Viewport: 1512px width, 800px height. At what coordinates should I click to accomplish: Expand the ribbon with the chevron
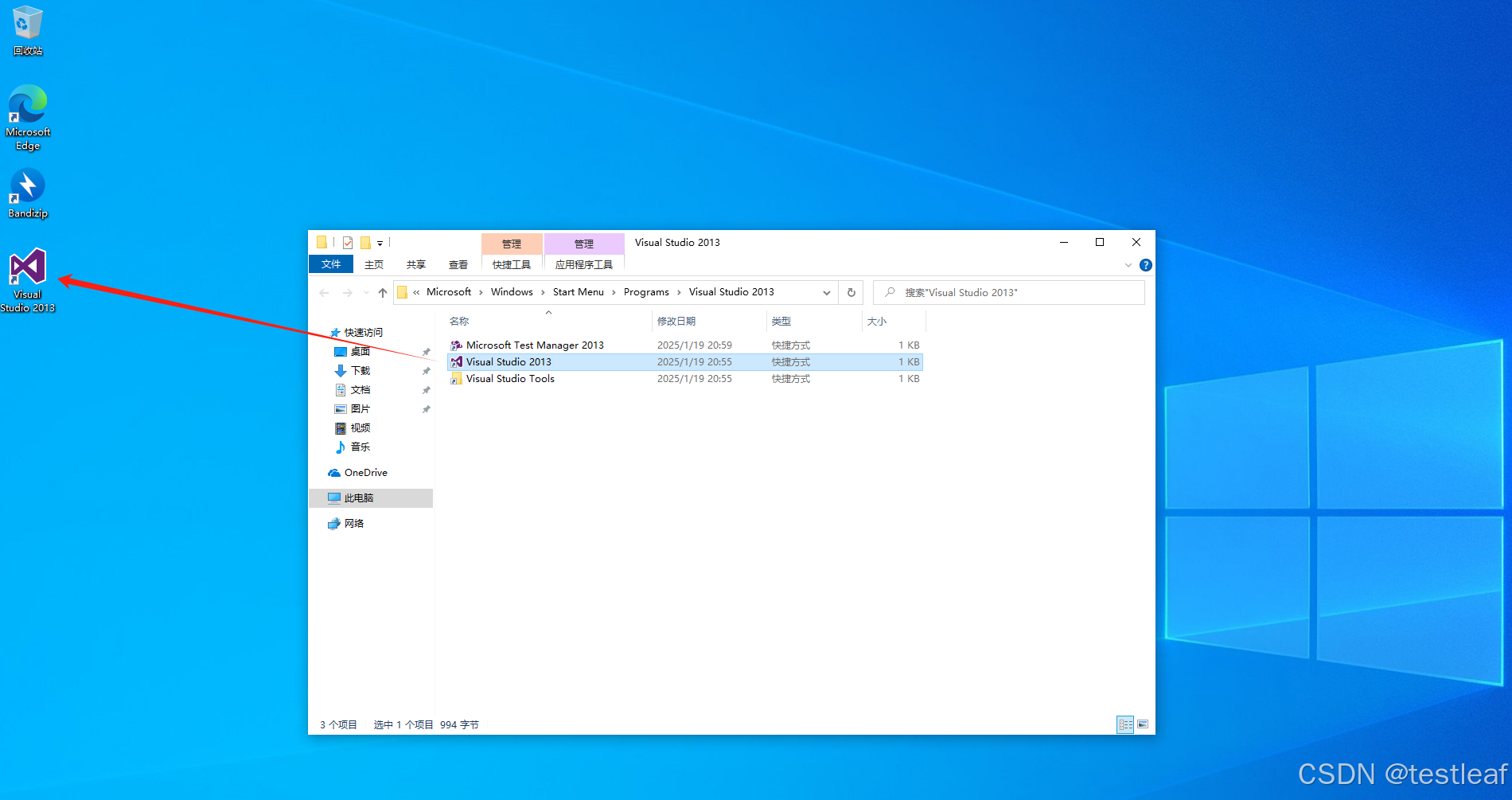click(1128, 265)
